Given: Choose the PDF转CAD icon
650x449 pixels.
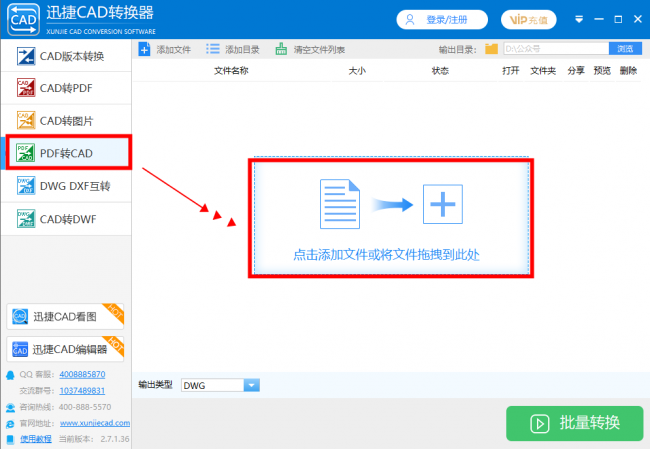Looking at the screenshot, I should (x=25, y=153).
